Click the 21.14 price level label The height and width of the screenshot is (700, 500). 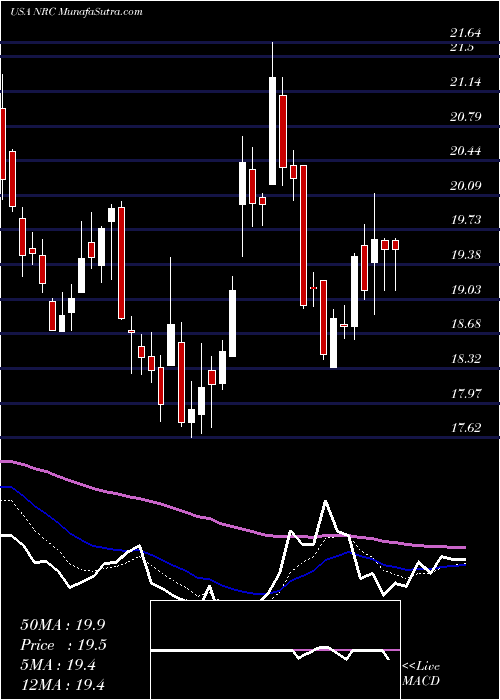(466, 82)
